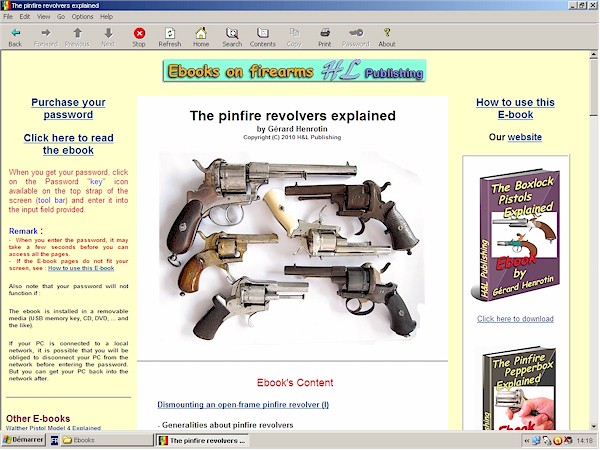This screenshot has width=600, height=450.
Task: Expand hidden tray icons chevron
Action: pos(527,440)
